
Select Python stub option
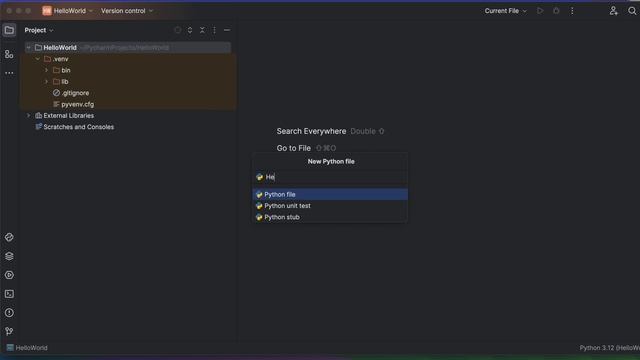tap(330, 217)
